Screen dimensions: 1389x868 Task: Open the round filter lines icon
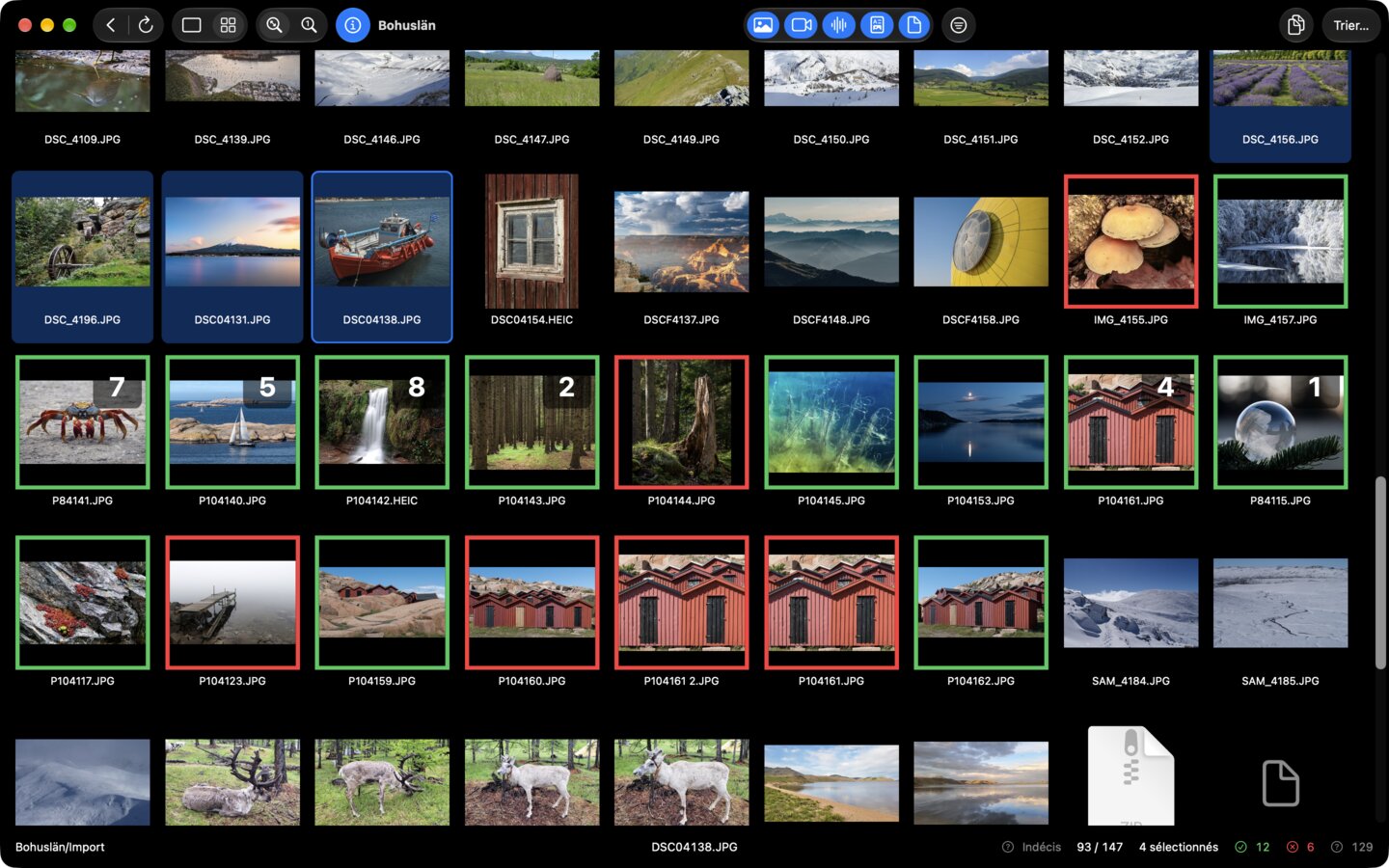coord(958,25)
